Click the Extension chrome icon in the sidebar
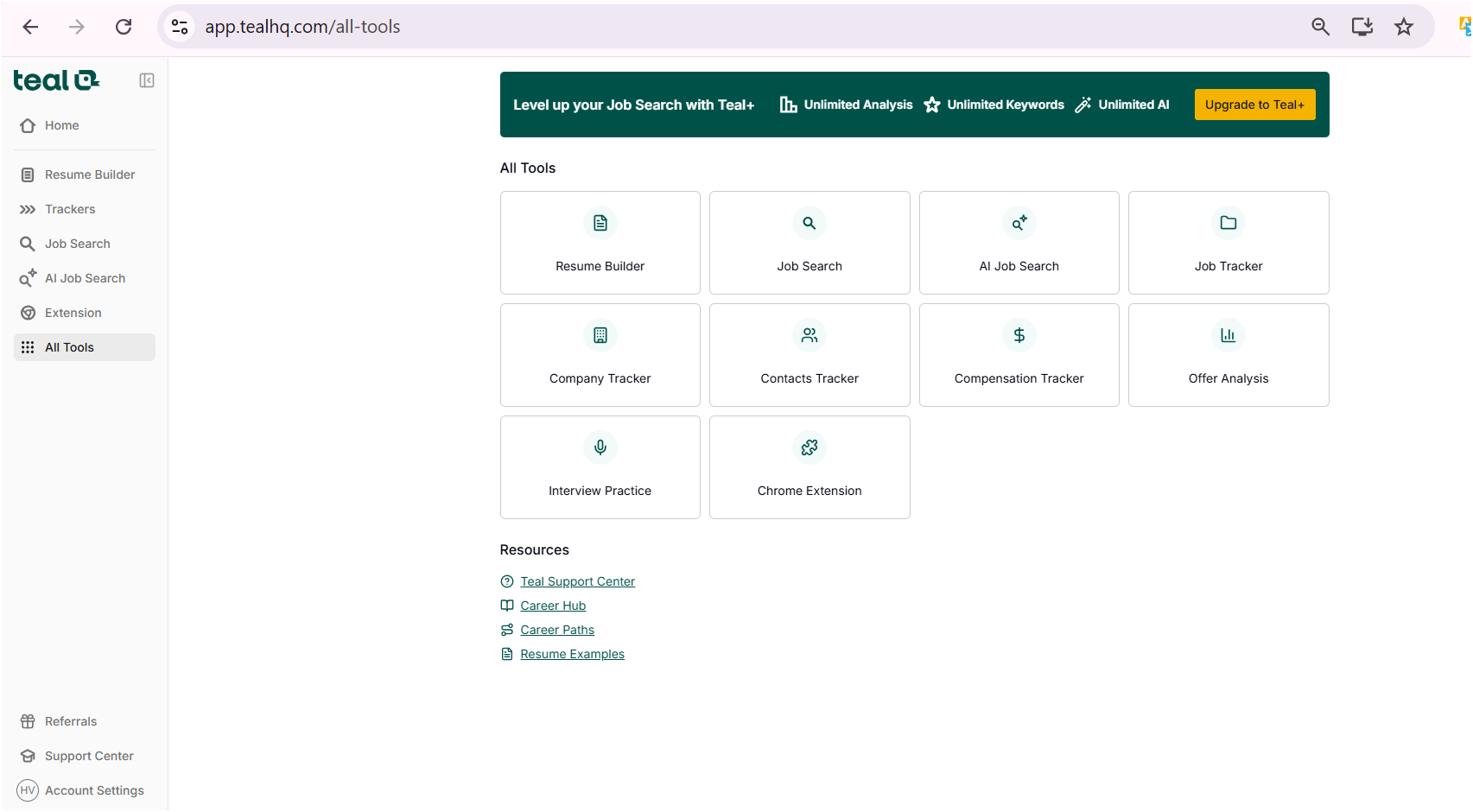The height and width of the screenshot is (812, 1473). [28, 313]
